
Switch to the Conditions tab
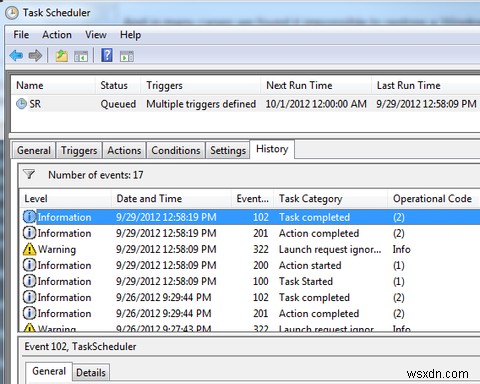click(176, 150)
